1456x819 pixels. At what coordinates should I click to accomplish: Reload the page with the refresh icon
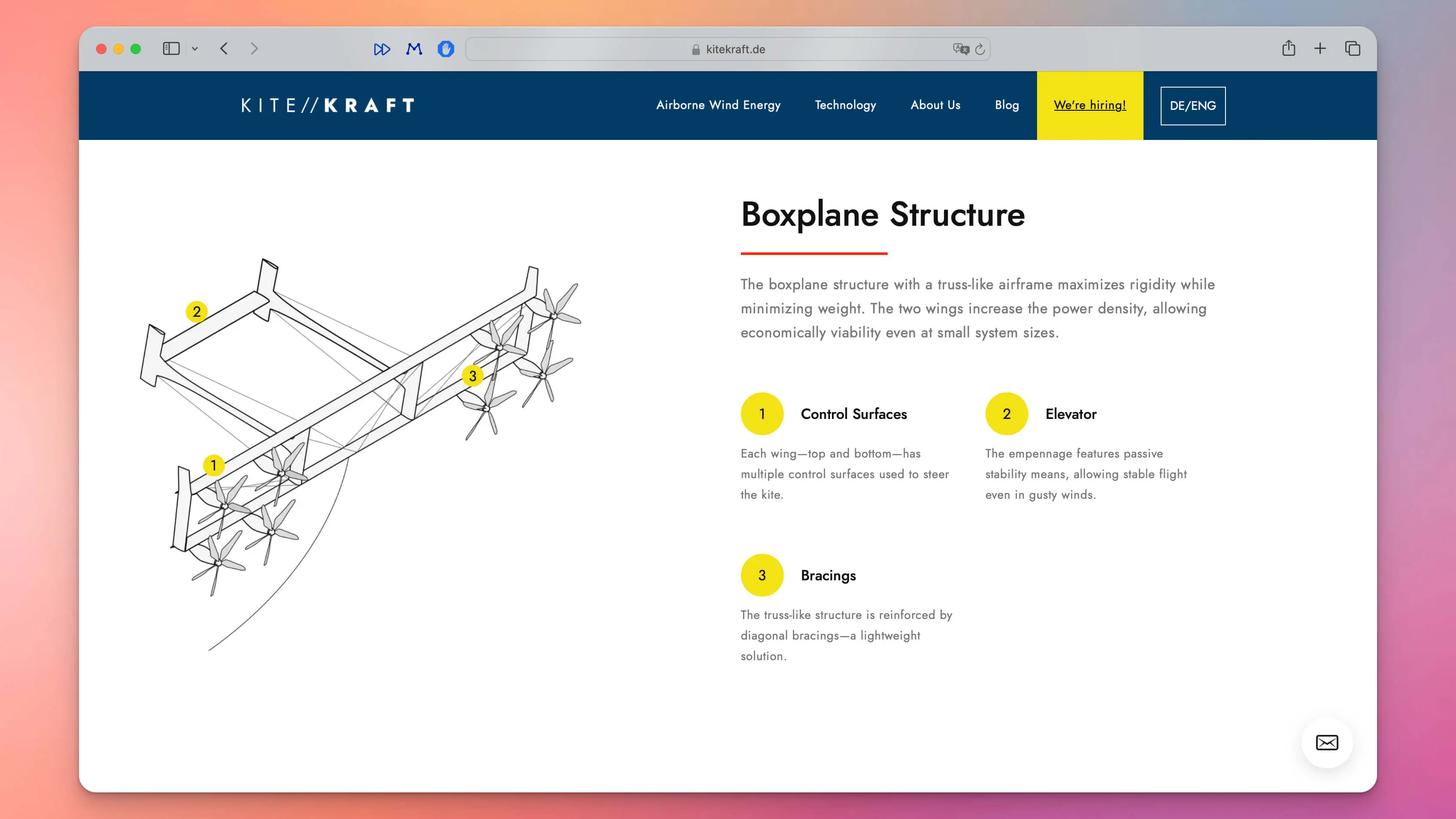click(981, 49)
